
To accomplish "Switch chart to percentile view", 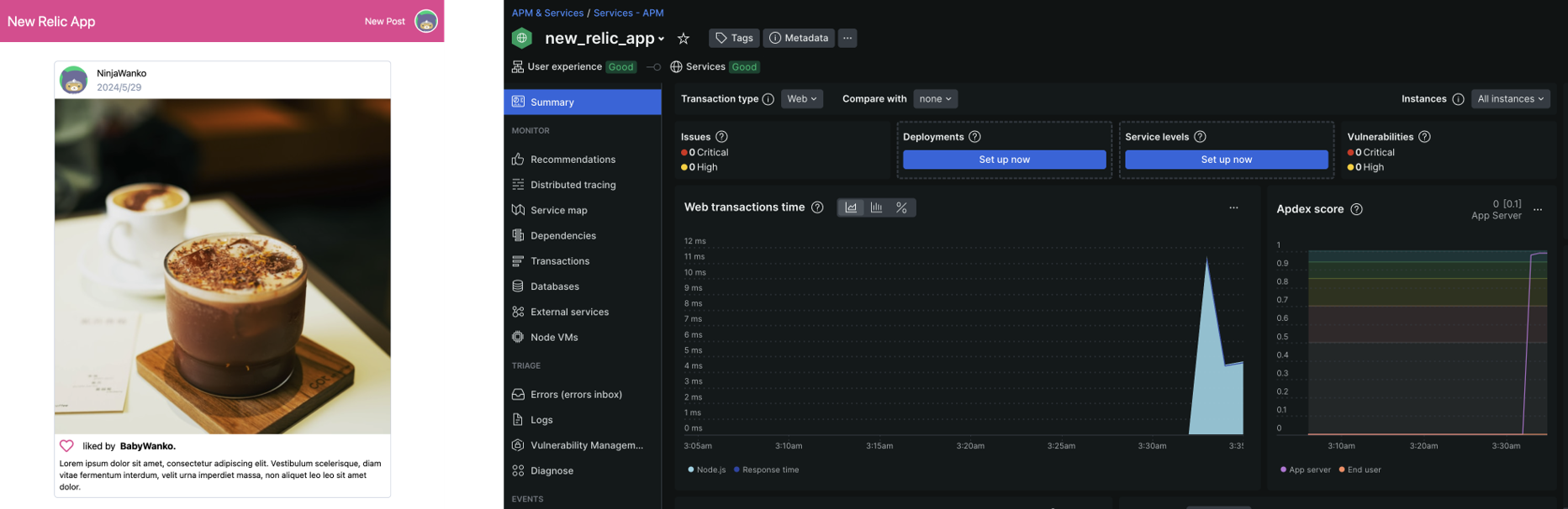I will (901, 207).
